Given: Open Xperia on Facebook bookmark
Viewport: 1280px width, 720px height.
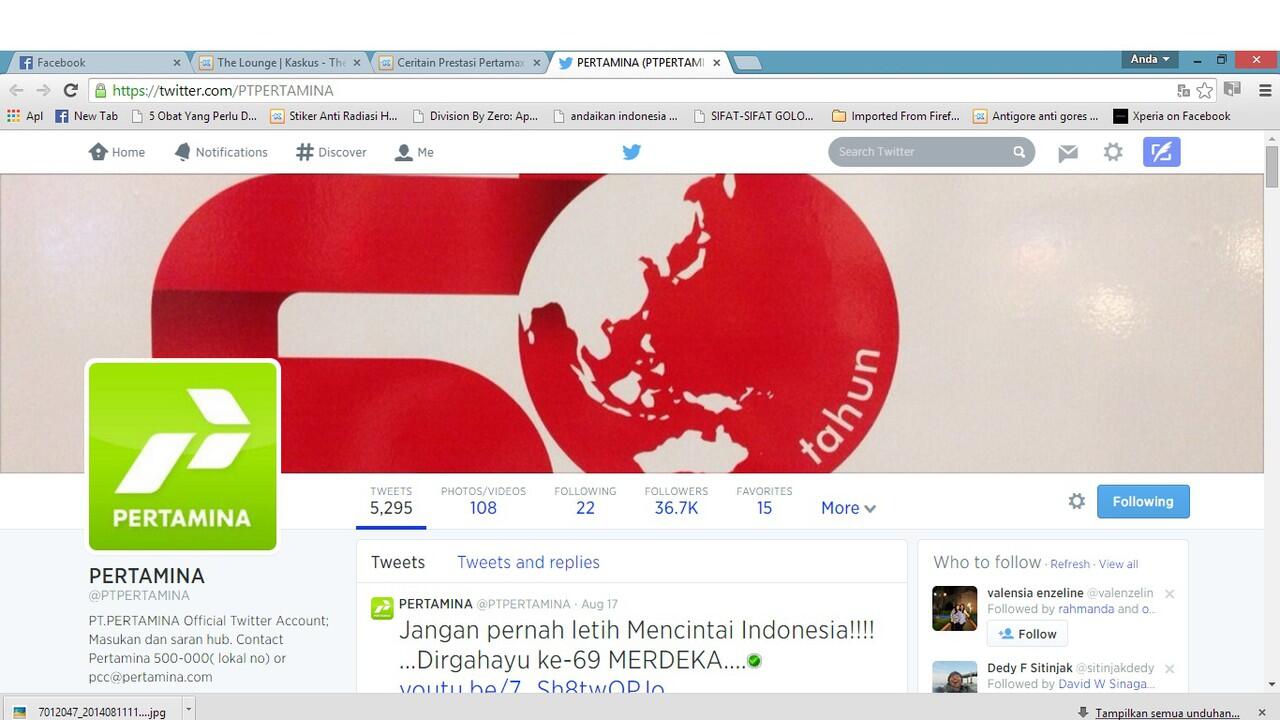Looking at the screenshot, I should [x=1172, y=116].
